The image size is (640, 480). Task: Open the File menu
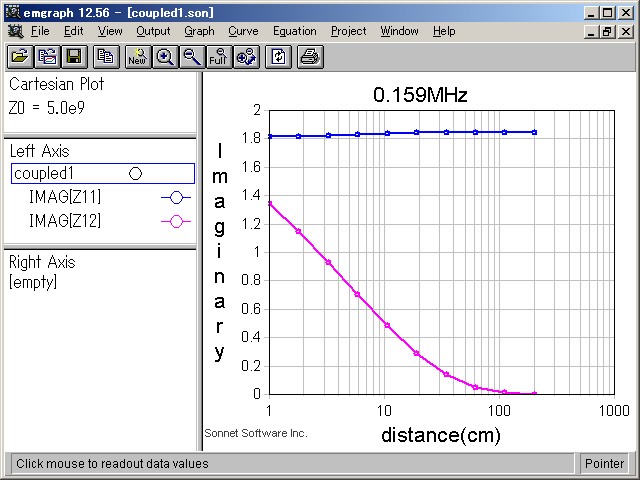pyautogui.click(x=40, y=31)
